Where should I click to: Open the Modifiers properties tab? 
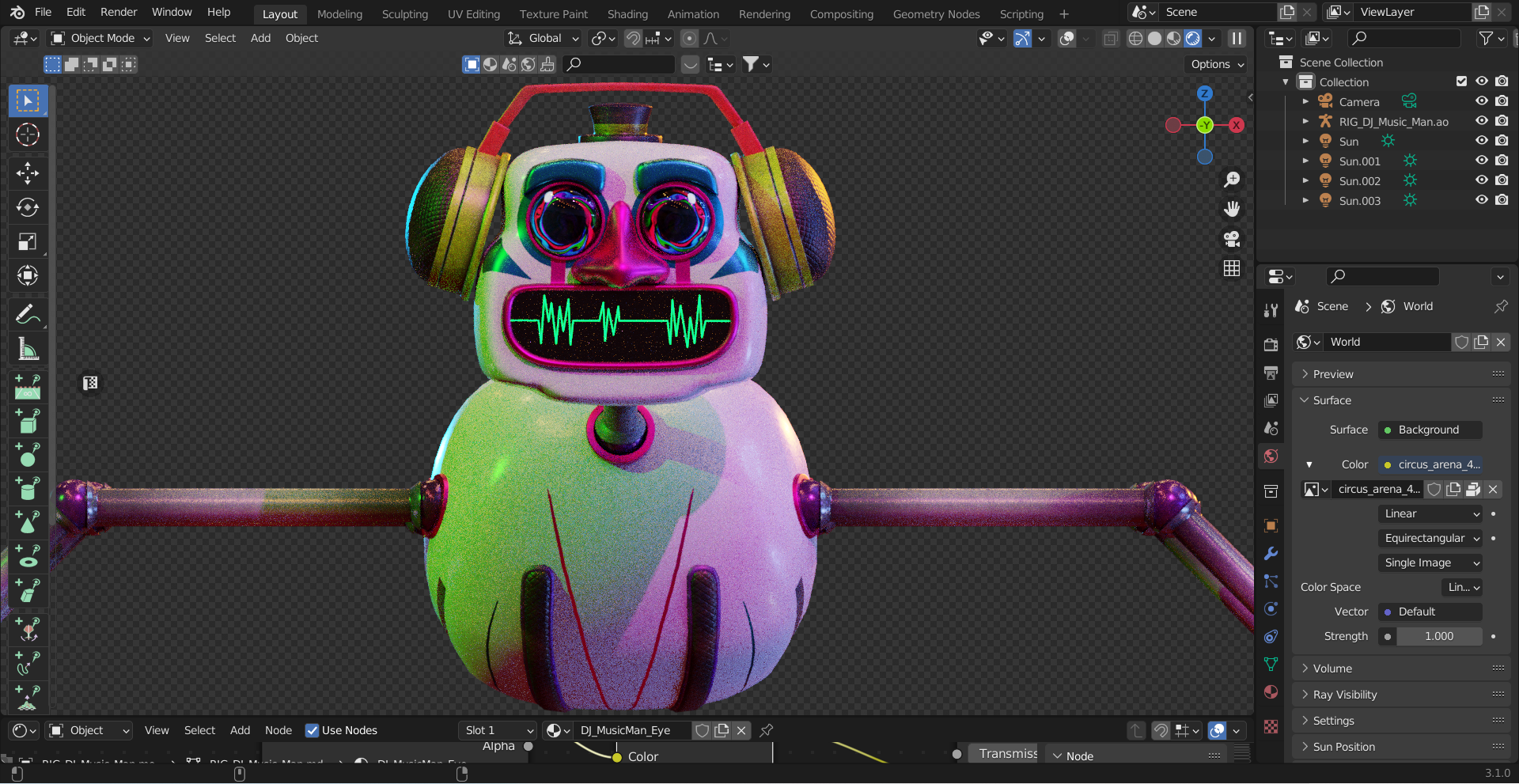pyautogui.click(x=1271, y=554)
